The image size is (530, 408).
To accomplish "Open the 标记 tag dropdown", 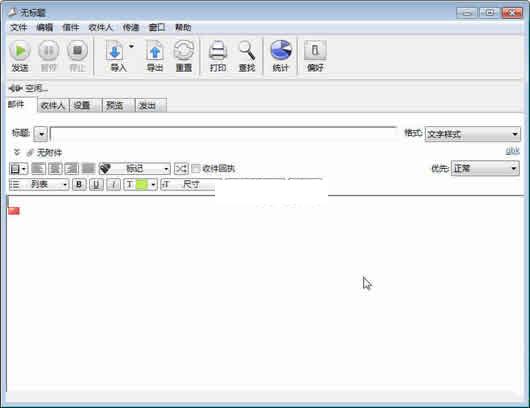I will (135, 168).
